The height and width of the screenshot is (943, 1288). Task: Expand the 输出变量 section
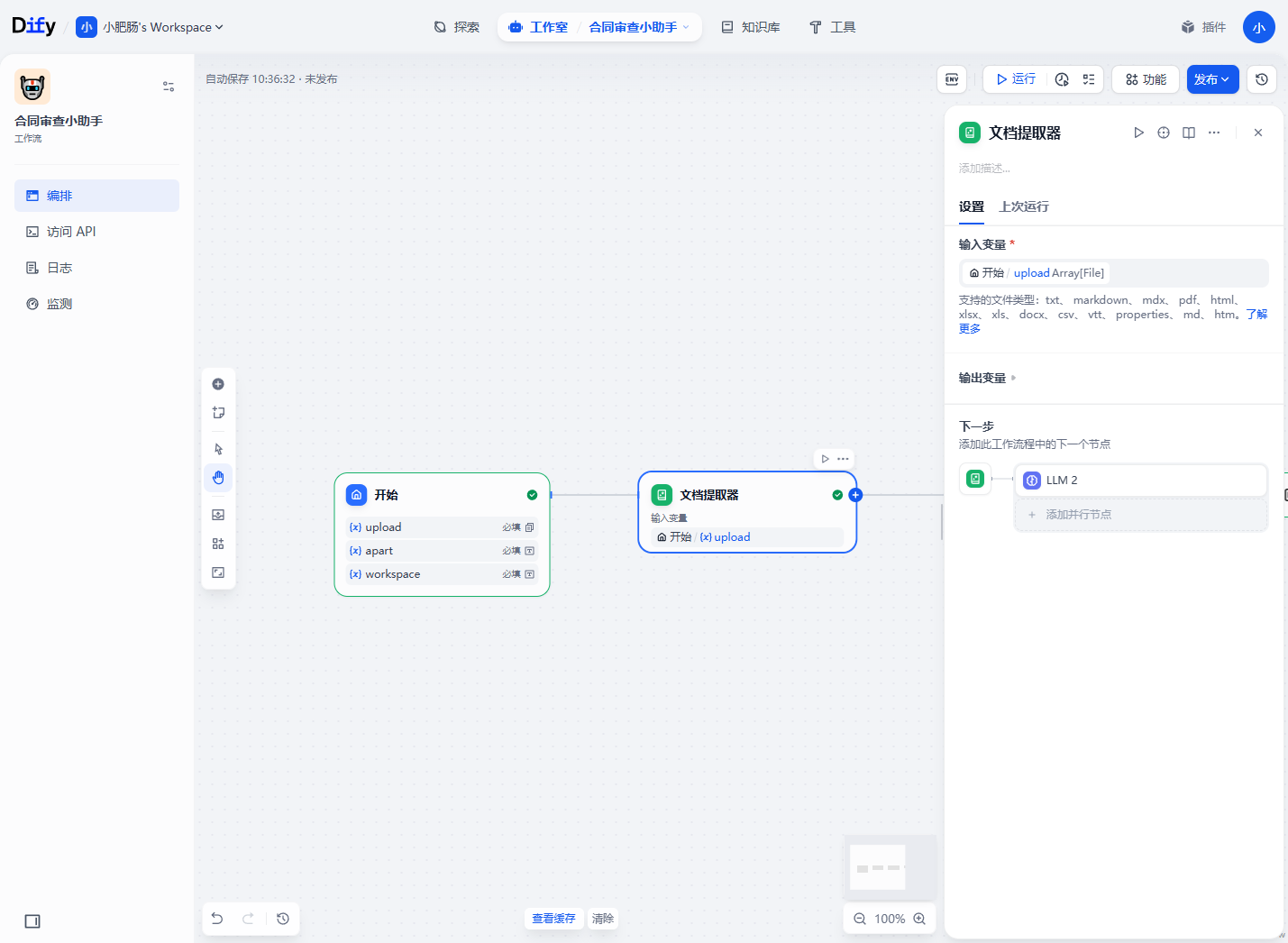click(x=988, y=379)
